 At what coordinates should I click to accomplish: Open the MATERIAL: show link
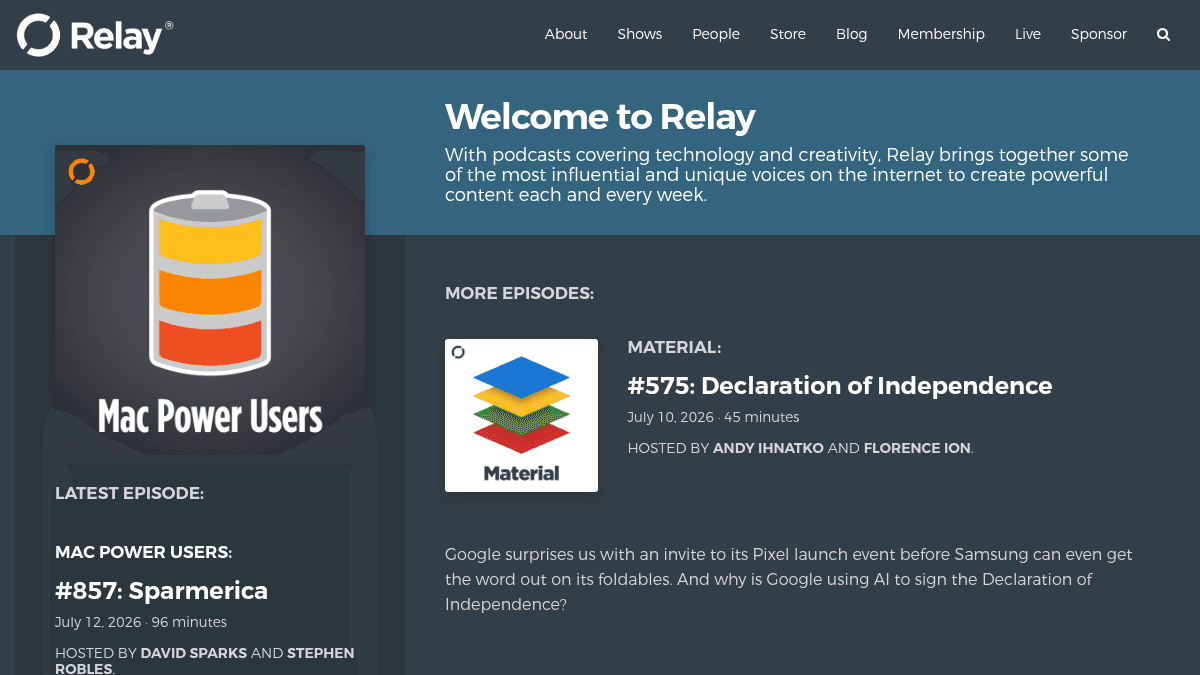click(x=675, y=347)
